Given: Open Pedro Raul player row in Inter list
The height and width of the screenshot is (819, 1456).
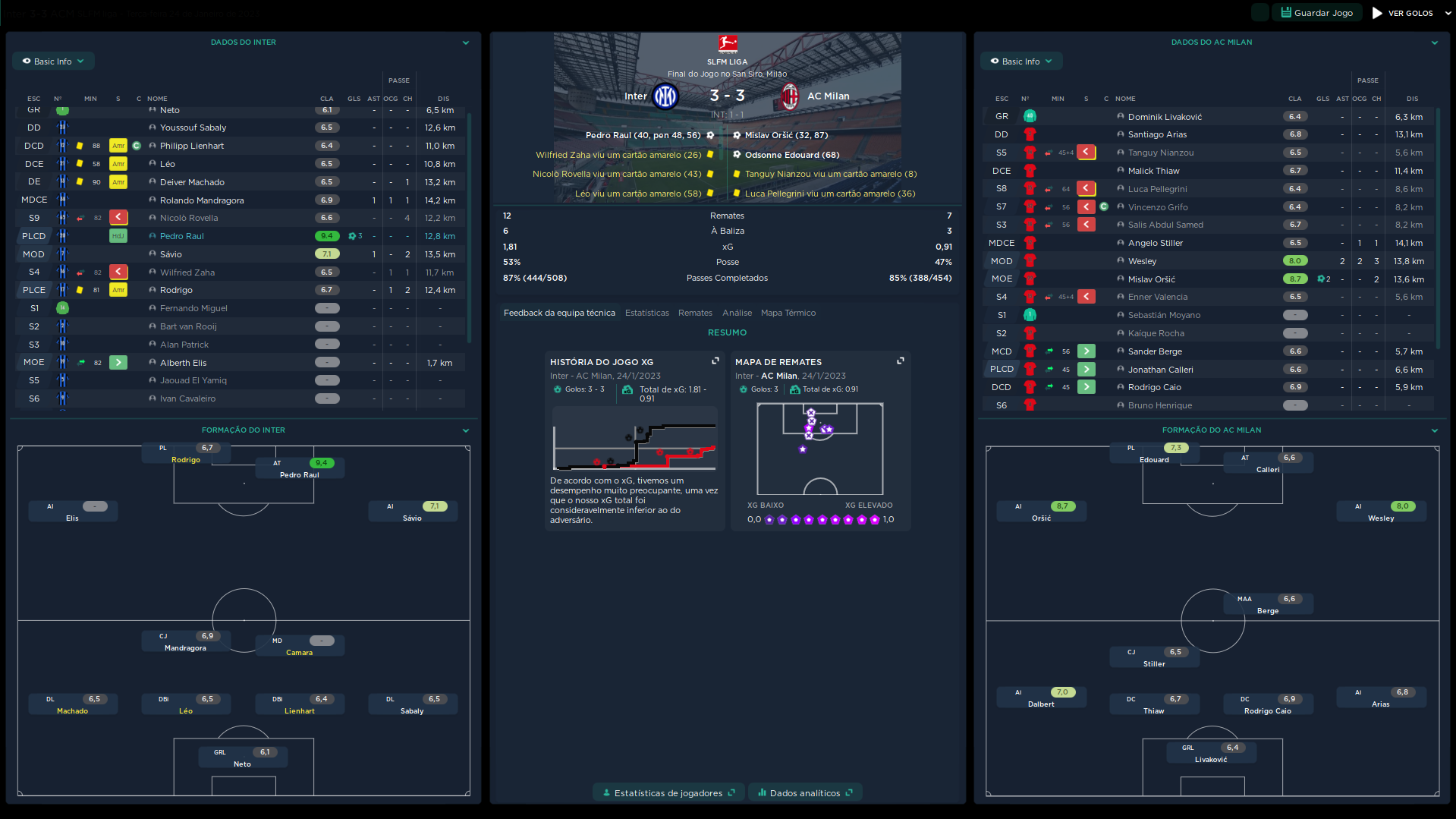Looking at the screenshot, I should pos(241,236).
